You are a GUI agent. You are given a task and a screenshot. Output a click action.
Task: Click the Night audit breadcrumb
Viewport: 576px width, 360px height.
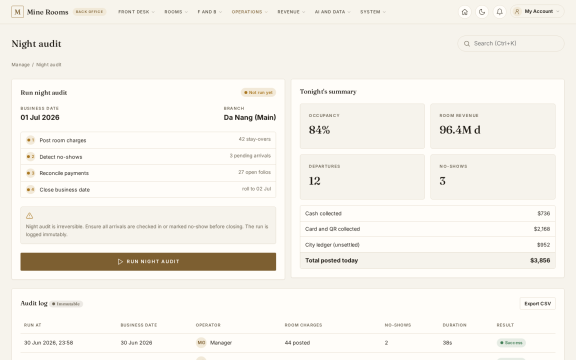pos(48,65)
